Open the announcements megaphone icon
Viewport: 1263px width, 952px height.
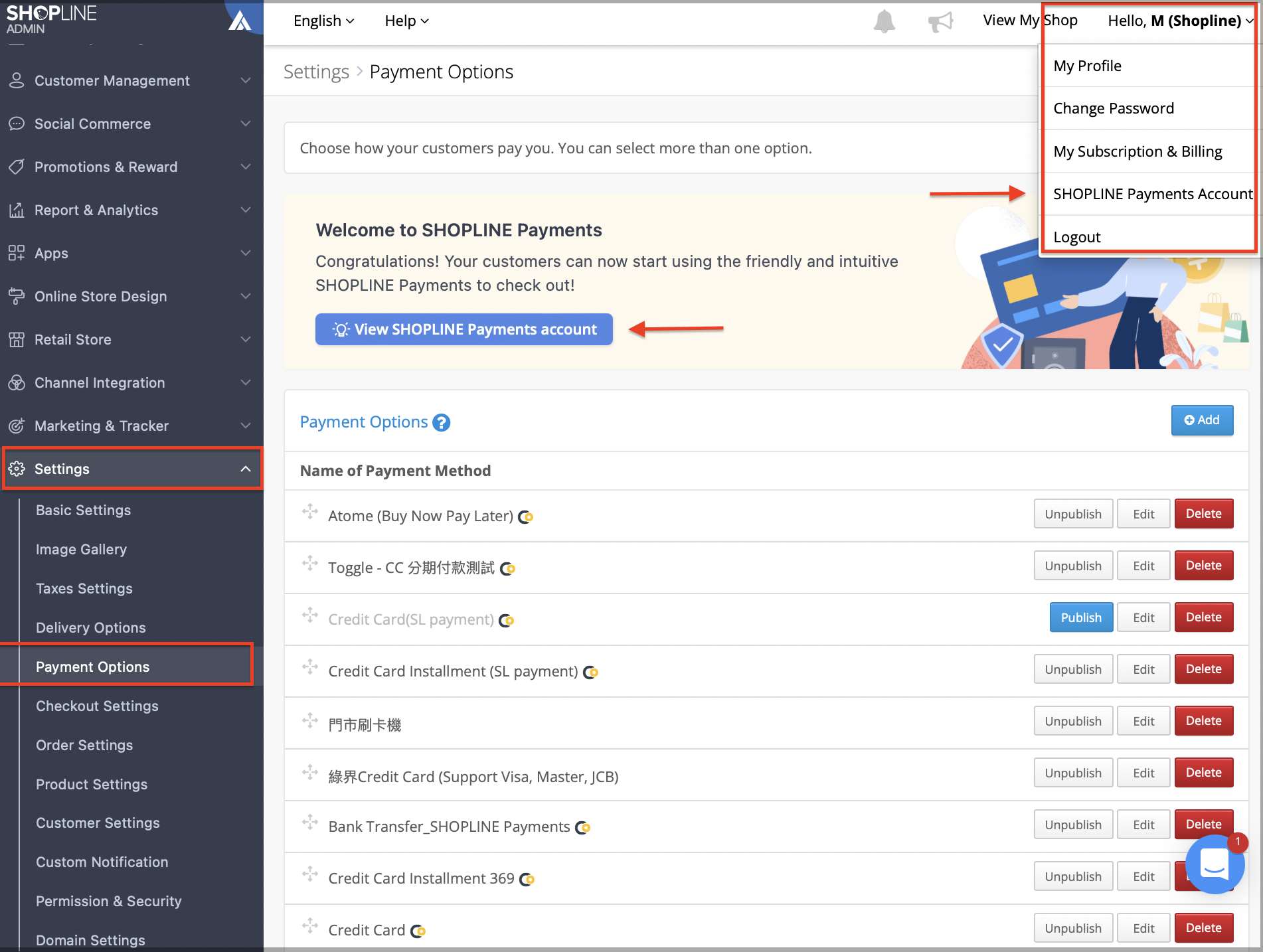tap(940, 22)
